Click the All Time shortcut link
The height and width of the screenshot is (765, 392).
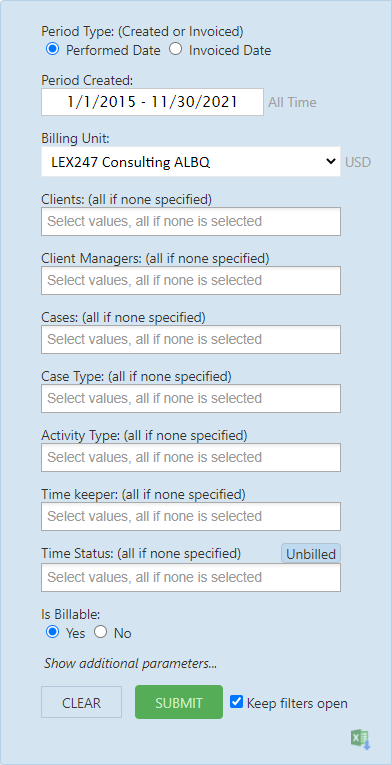[292, 102]
